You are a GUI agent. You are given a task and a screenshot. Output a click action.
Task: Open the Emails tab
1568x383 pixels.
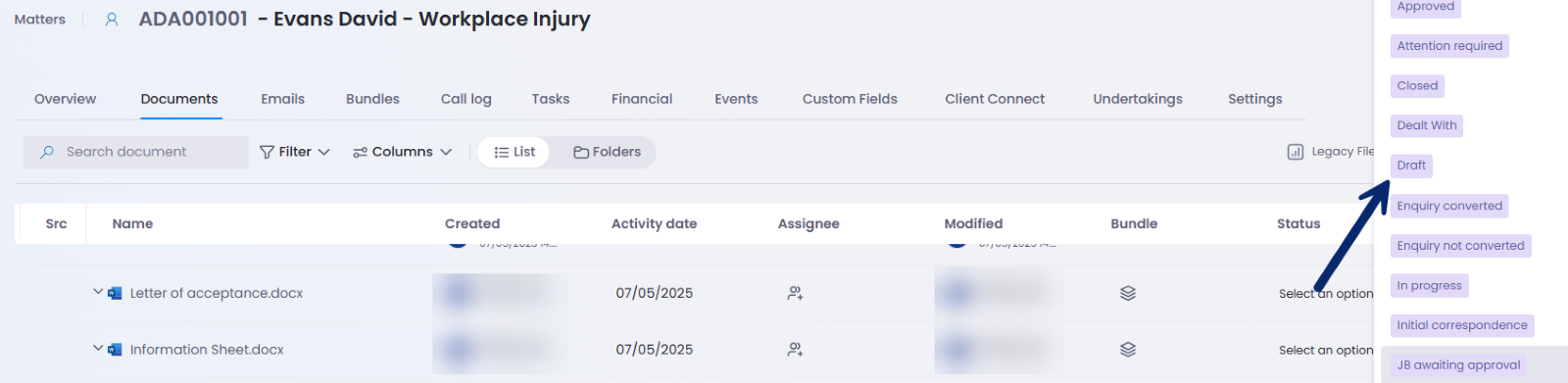(x=282, y=99)
